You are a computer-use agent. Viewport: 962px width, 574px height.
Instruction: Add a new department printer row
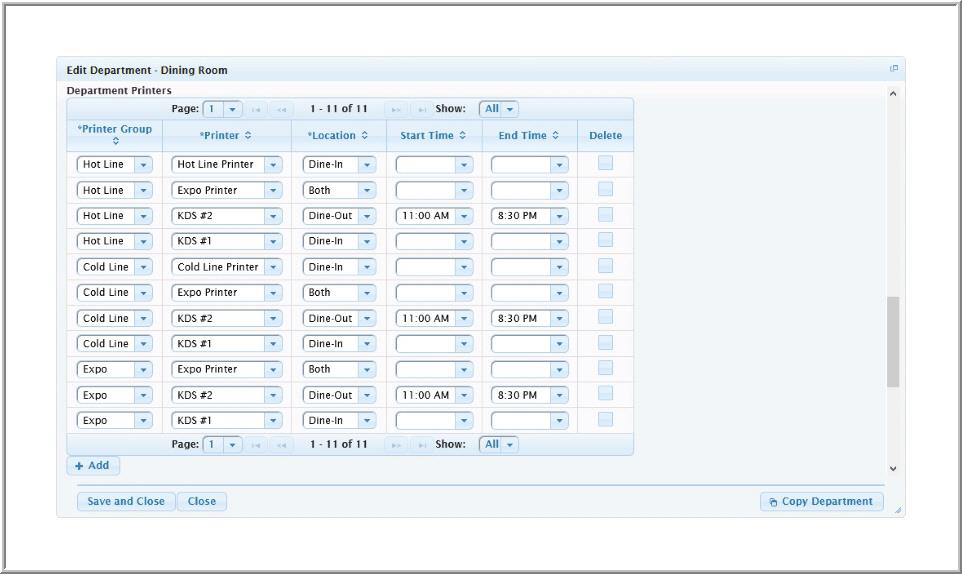(x=93, y=466)
